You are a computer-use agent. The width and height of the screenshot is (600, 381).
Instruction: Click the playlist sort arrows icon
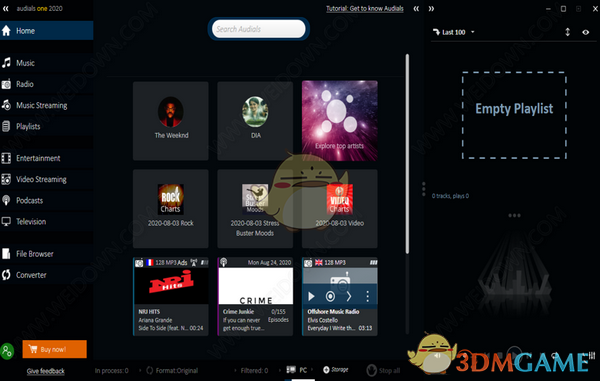[567, 32]
